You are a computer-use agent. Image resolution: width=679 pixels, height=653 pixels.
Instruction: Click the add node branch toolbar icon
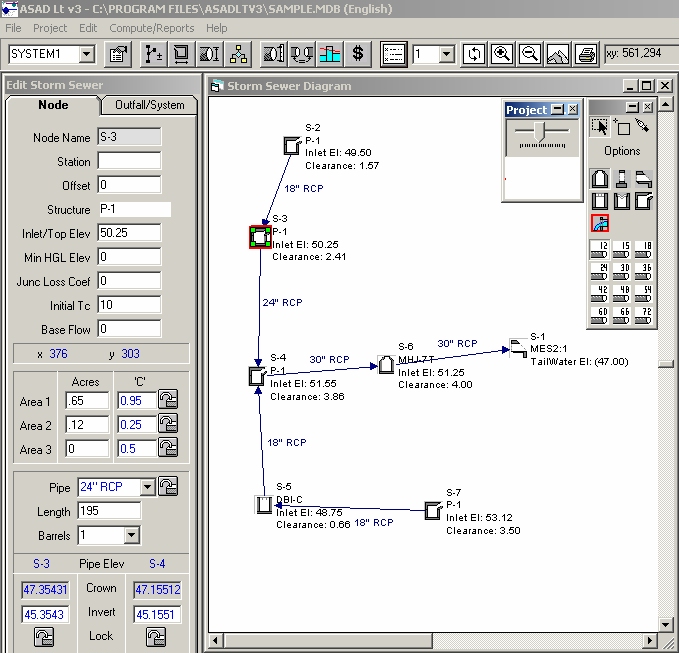153,54
